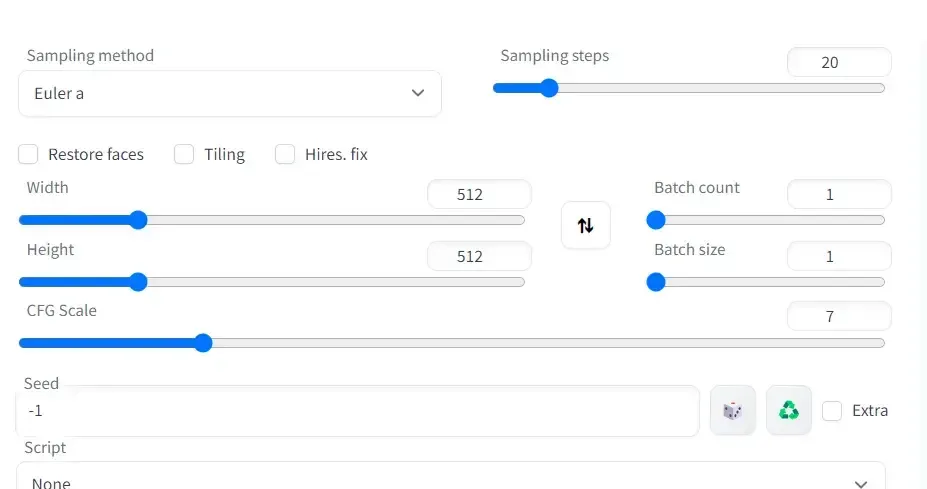Viewport: 927px width, 489px height.
Task: Click the Width slider handle
Action: [x=138, y=220]
